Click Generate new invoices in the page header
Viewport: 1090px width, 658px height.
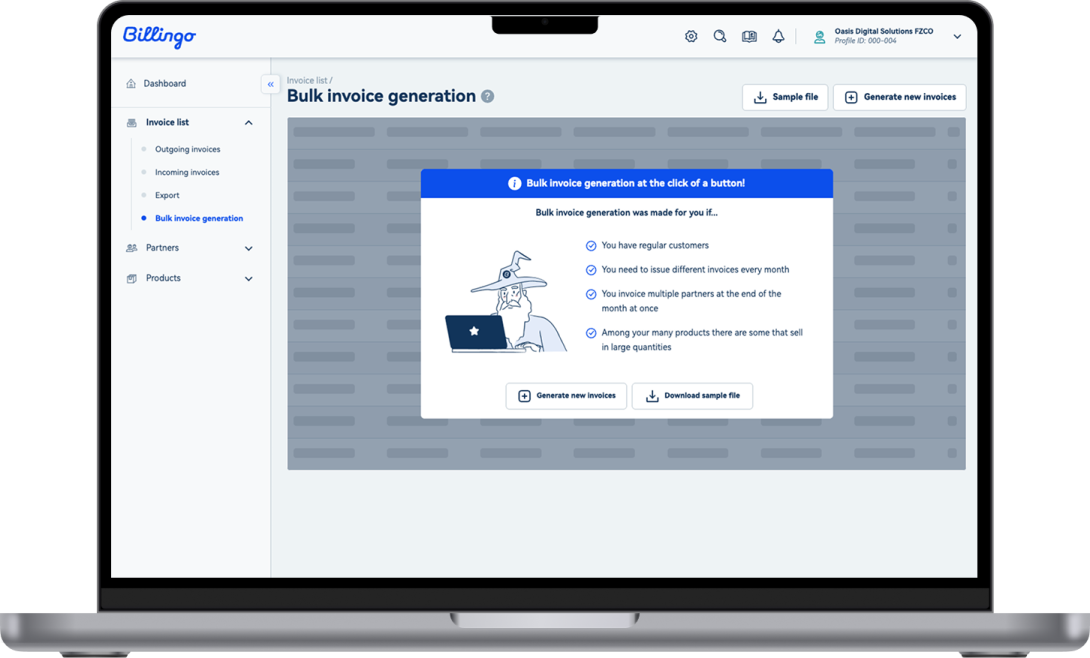[900, 97]
